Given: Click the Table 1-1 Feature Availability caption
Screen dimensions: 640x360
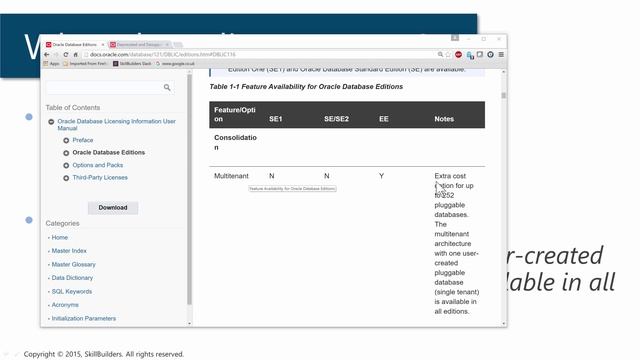Looking at the screenshot, I should [x=306, y=87].
